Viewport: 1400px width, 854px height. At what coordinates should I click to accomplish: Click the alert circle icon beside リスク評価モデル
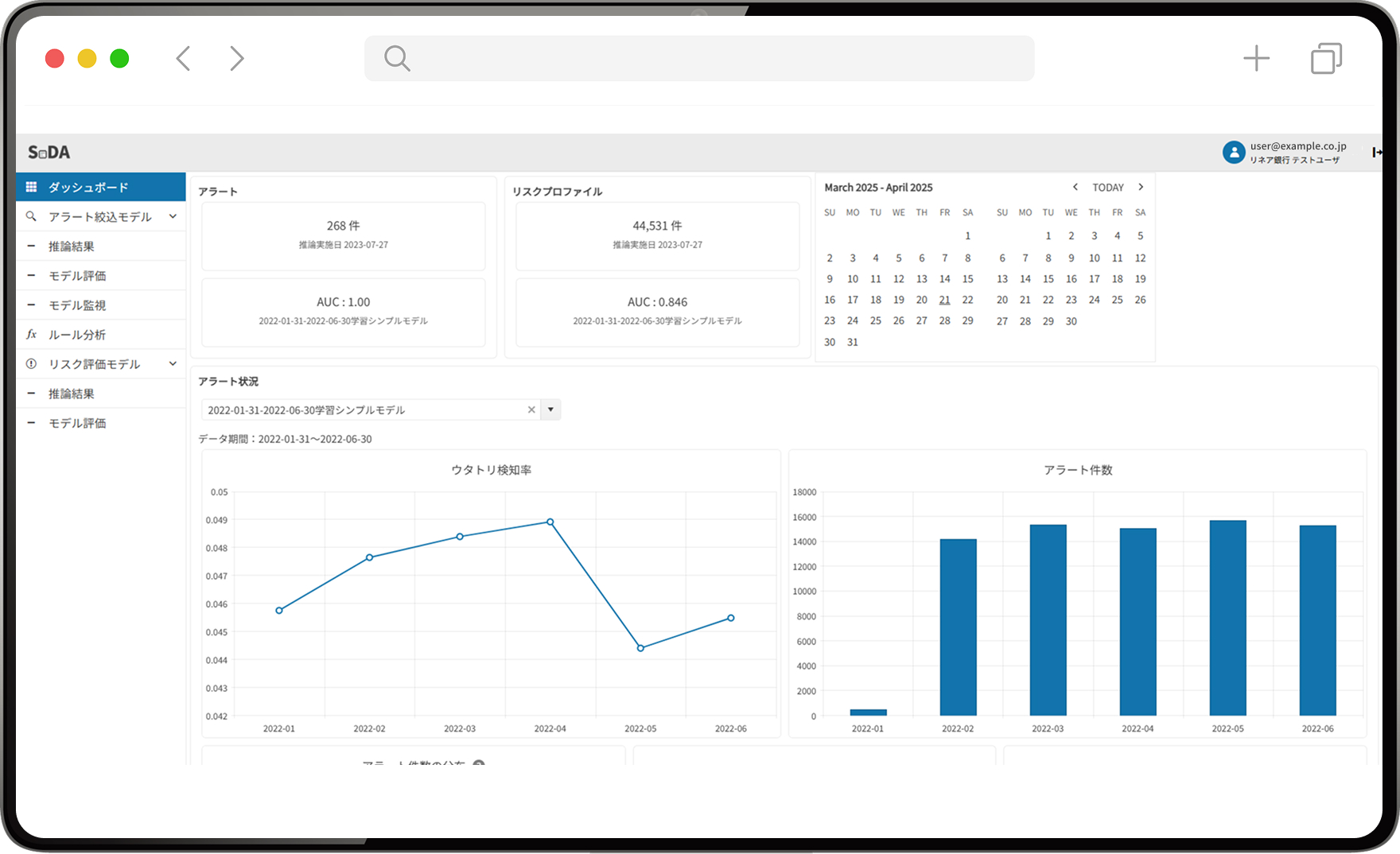click(31, 363)
